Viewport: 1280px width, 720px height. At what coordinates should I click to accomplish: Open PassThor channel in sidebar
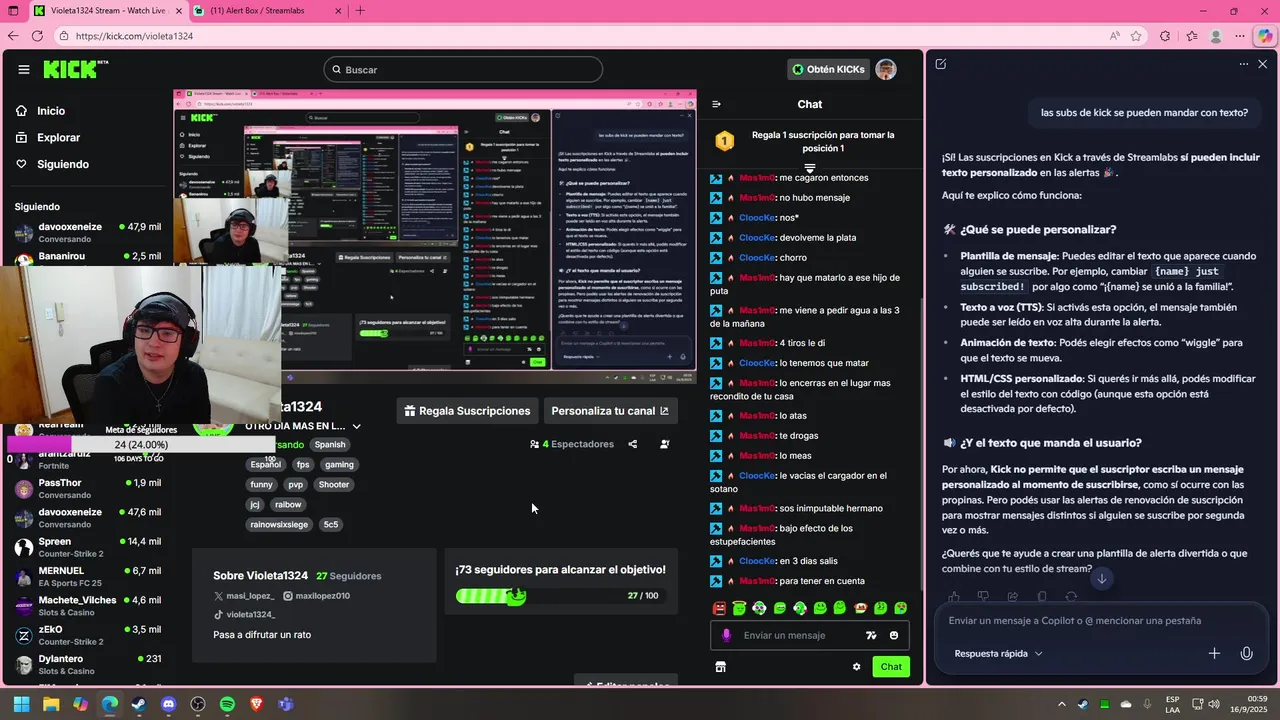tap(88, 488)
